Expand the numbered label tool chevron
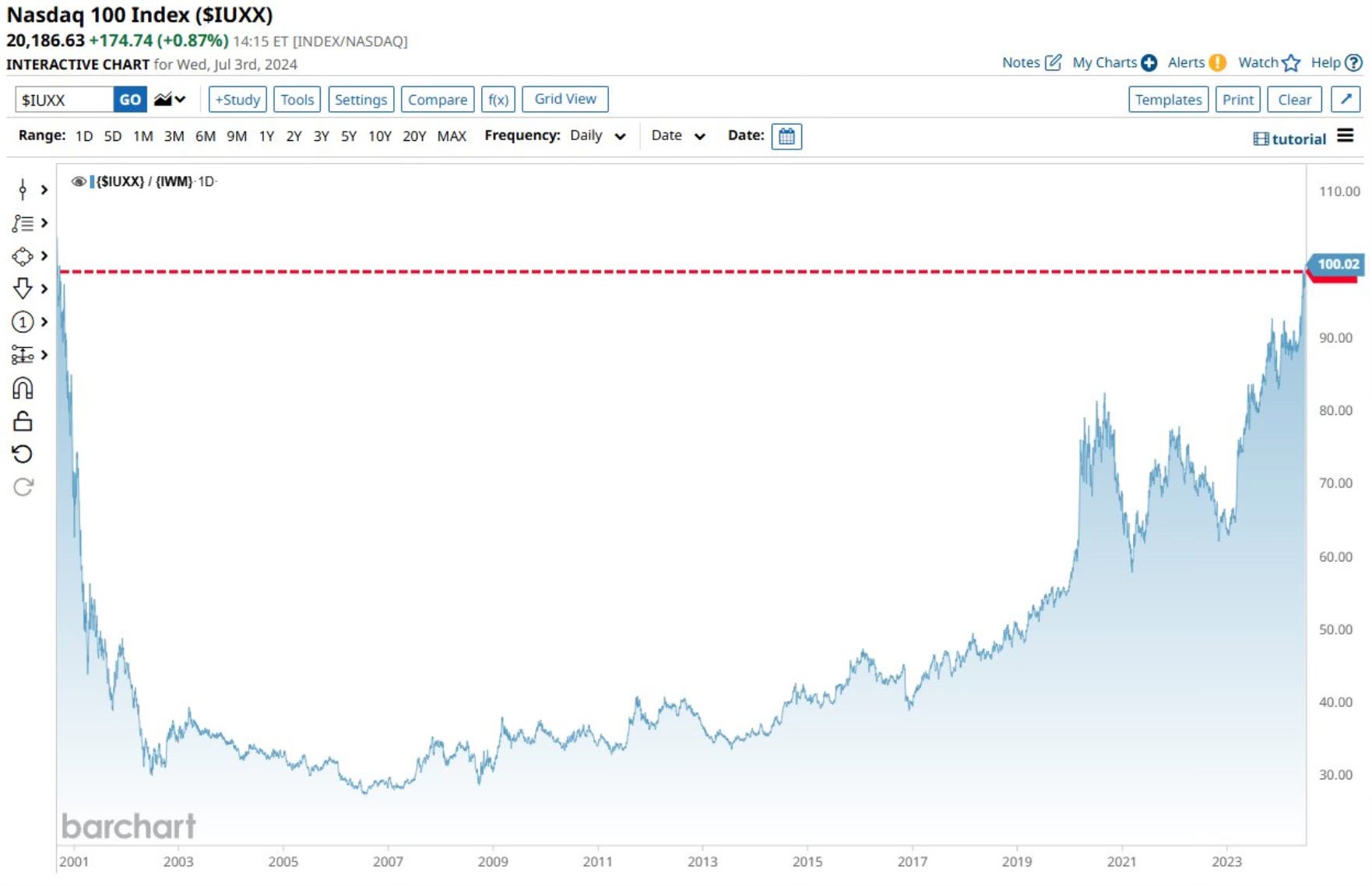 point(44,322)
